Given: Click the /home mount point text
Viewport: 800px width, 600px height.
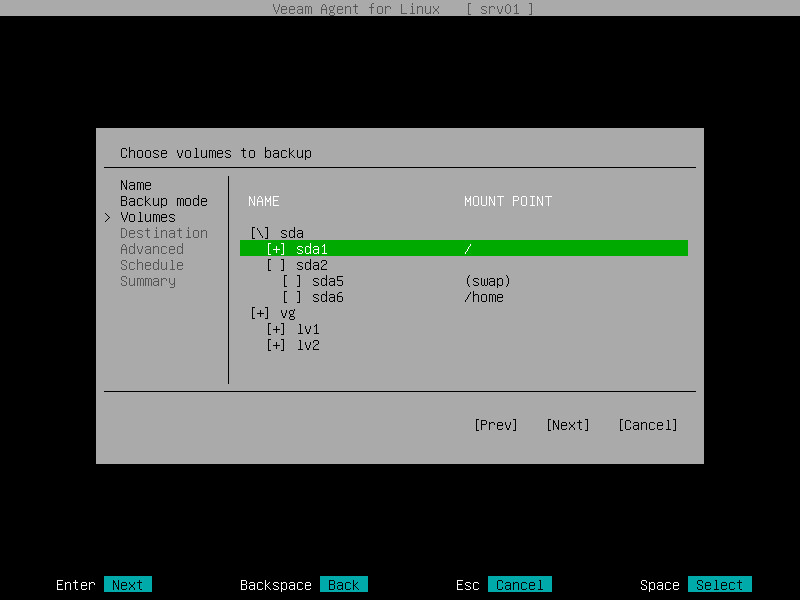Looking at the screenshot, I should click(x=484, y=297).
